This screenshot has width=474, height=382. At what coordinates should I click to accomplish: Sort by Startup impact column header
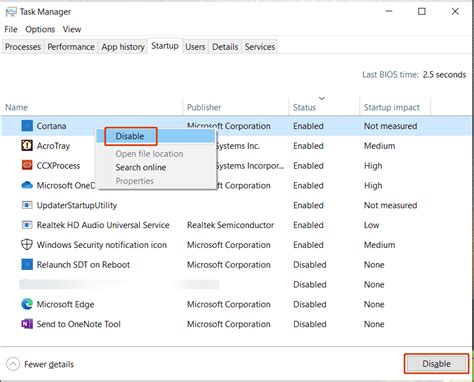[395, 107]
